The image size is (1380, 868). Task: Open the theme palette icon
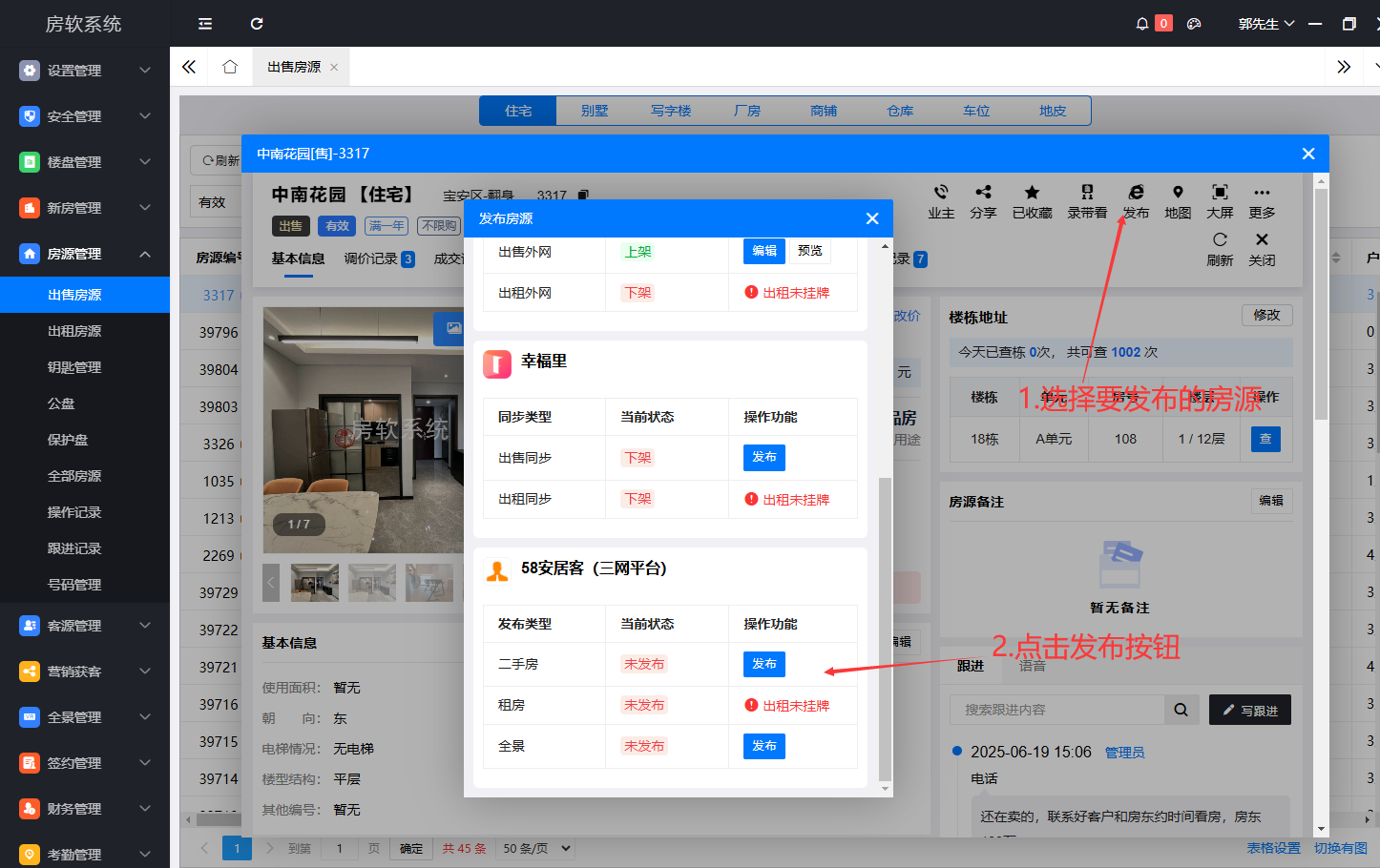[1194, 24]
